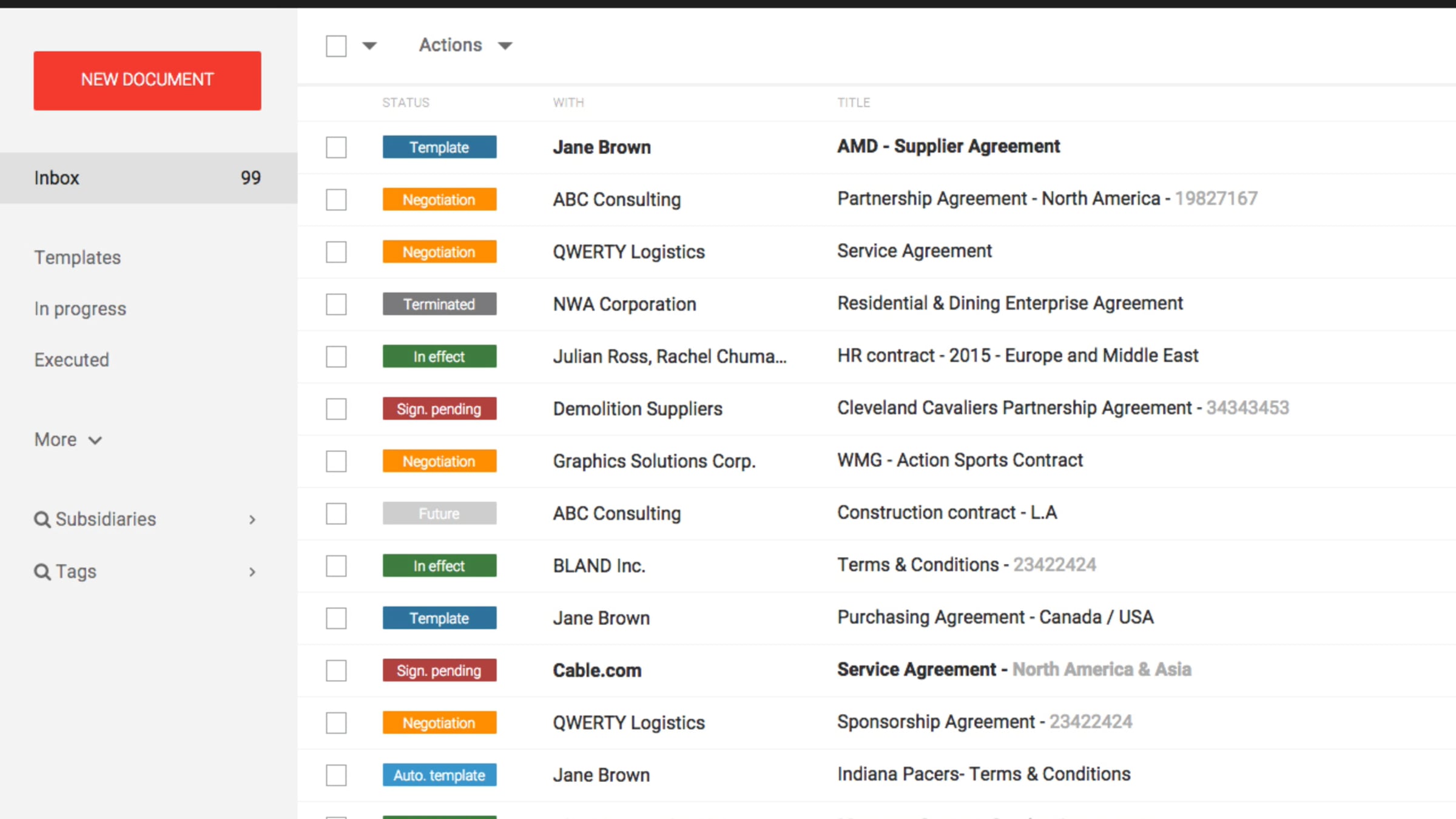Screen dimensions: 1456x819
Task: Click the NEW DOCUMENT button
Action: tap(147, 81)
